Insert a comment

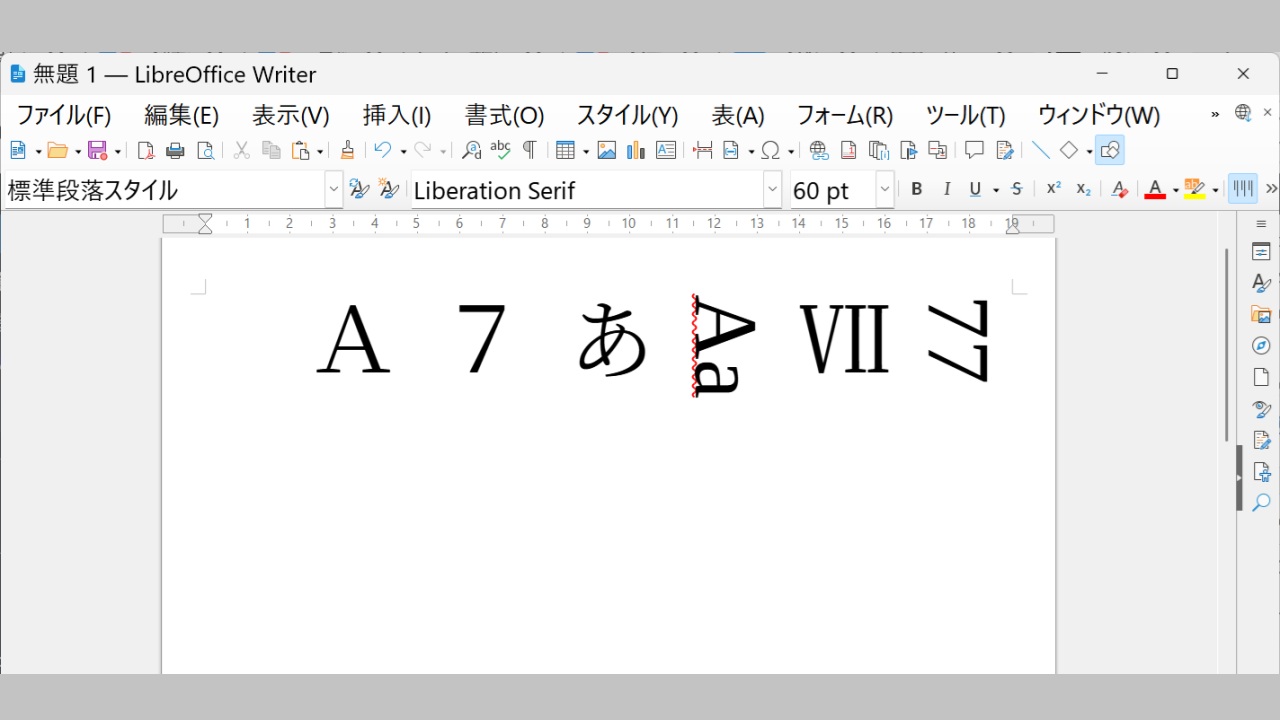(973, 150)
